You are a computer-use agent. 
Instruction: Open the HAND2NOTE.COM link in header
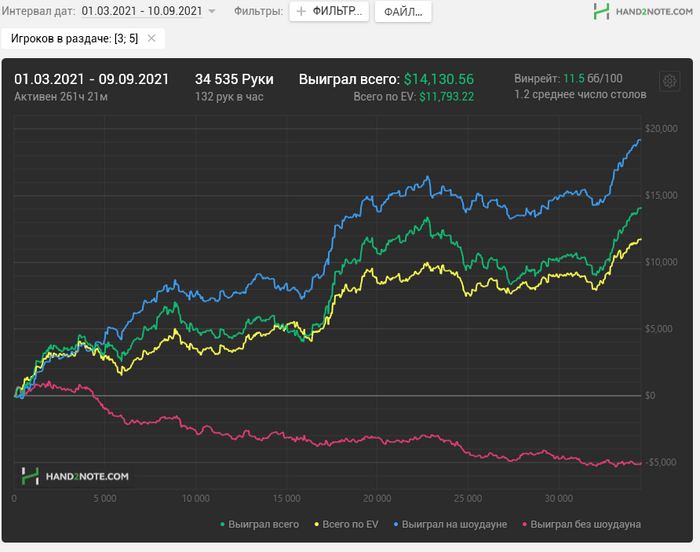click(x=654, y=12)
